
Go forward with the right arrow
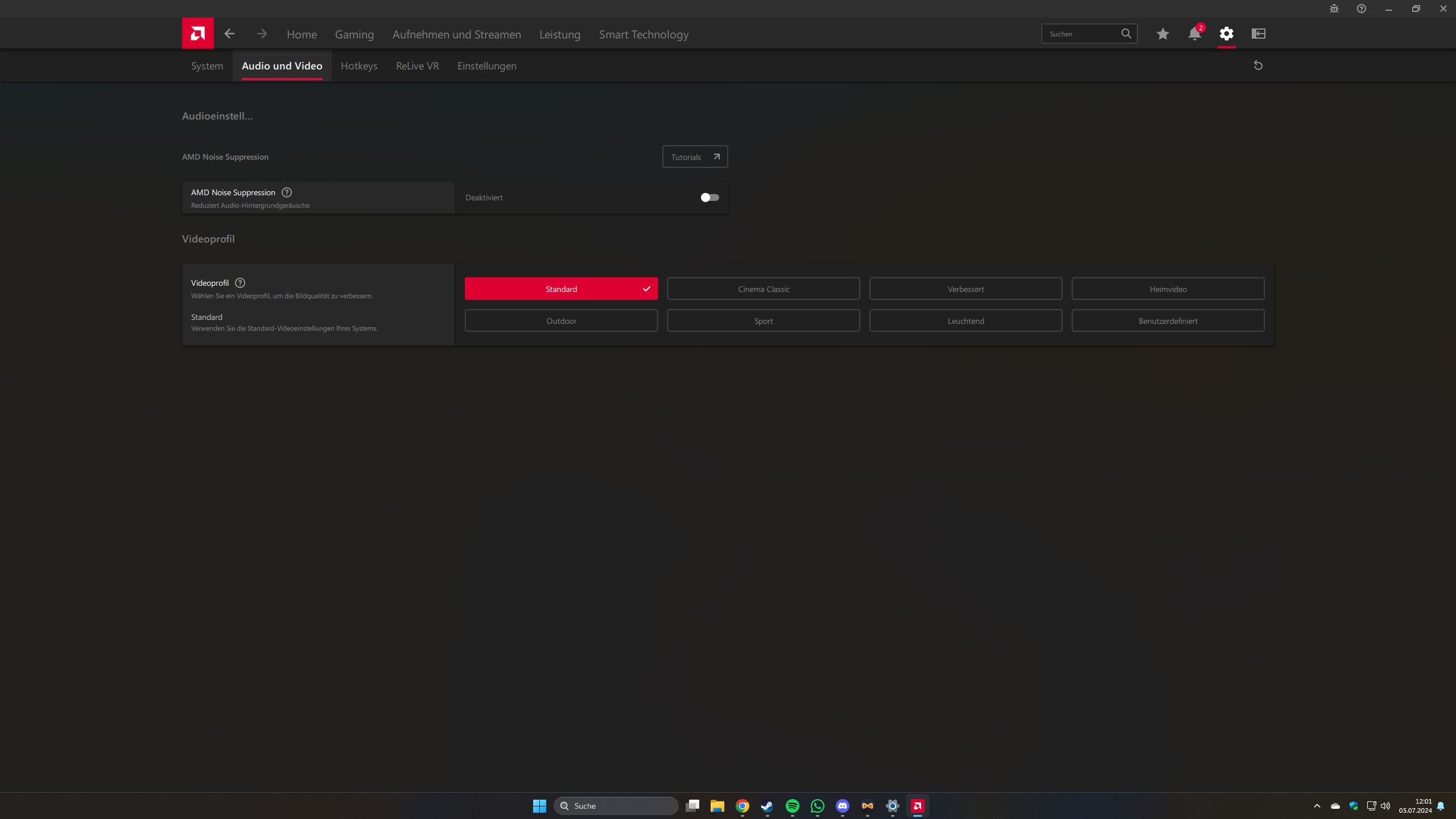262,34
